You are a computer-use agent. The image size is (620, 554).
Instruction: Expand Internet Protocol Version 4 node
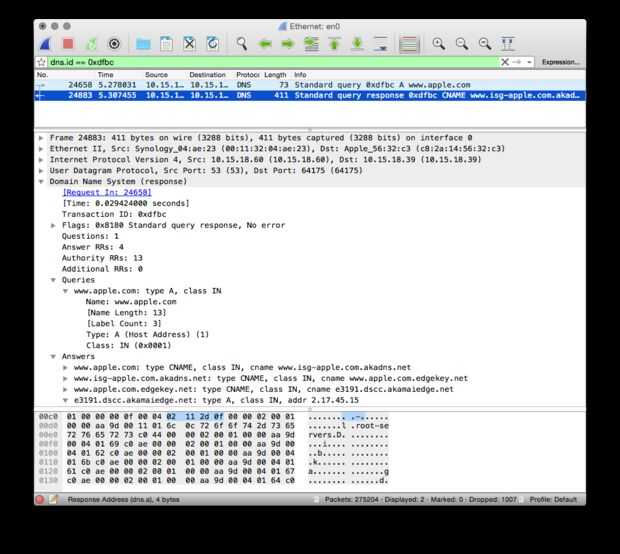coord(41,160)
